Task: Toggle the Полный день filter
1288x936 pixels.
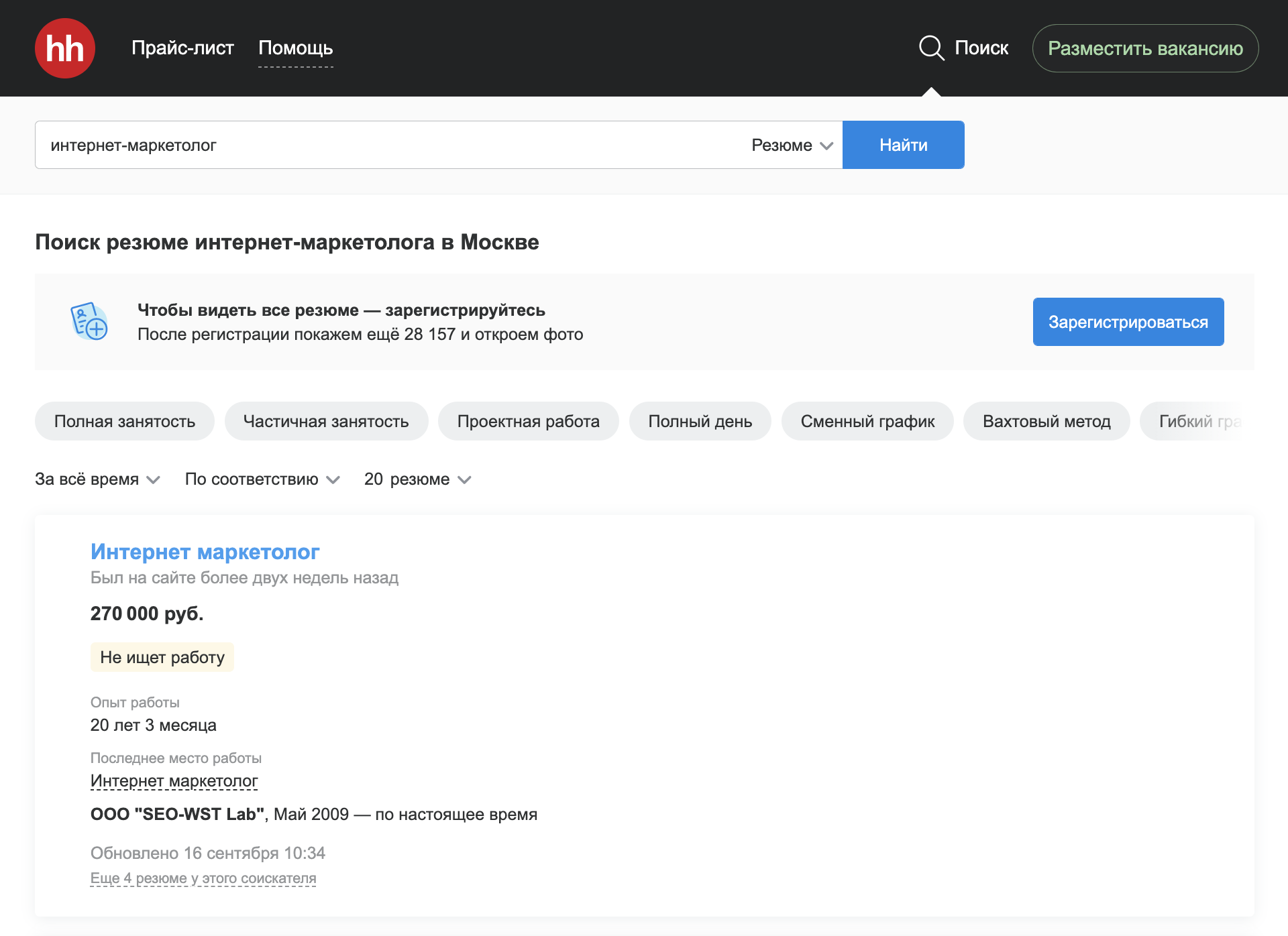Action: [x=700, y=421]
